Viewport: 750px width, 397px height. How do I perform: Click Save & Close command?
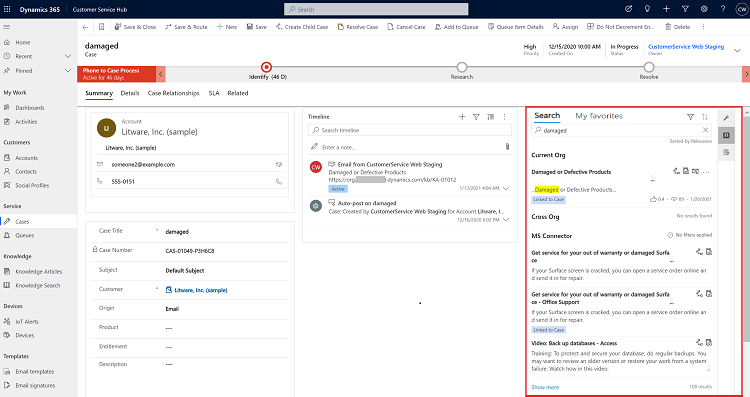135,27
